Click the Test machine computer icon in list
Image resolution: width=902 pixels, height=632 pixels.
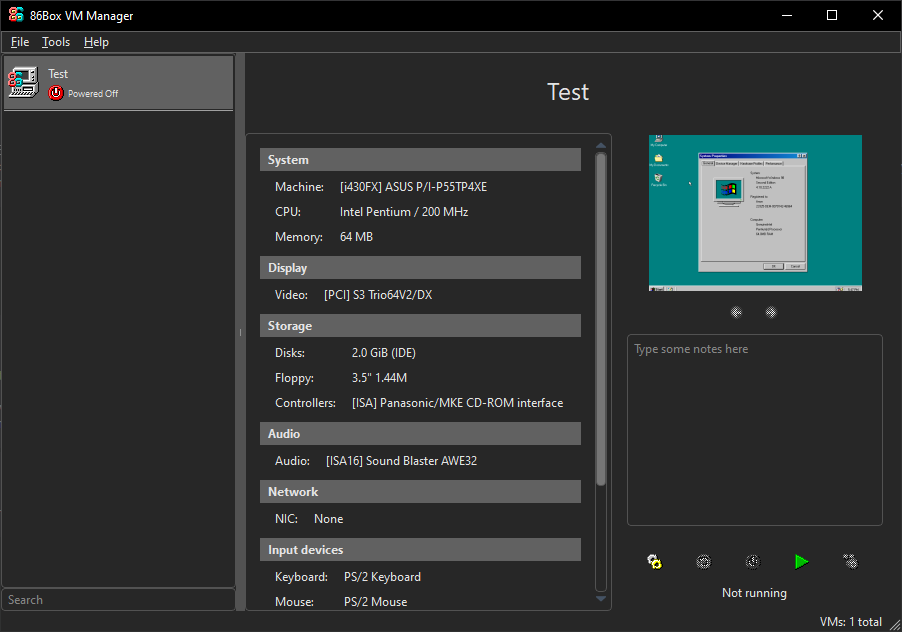point(24,82)
